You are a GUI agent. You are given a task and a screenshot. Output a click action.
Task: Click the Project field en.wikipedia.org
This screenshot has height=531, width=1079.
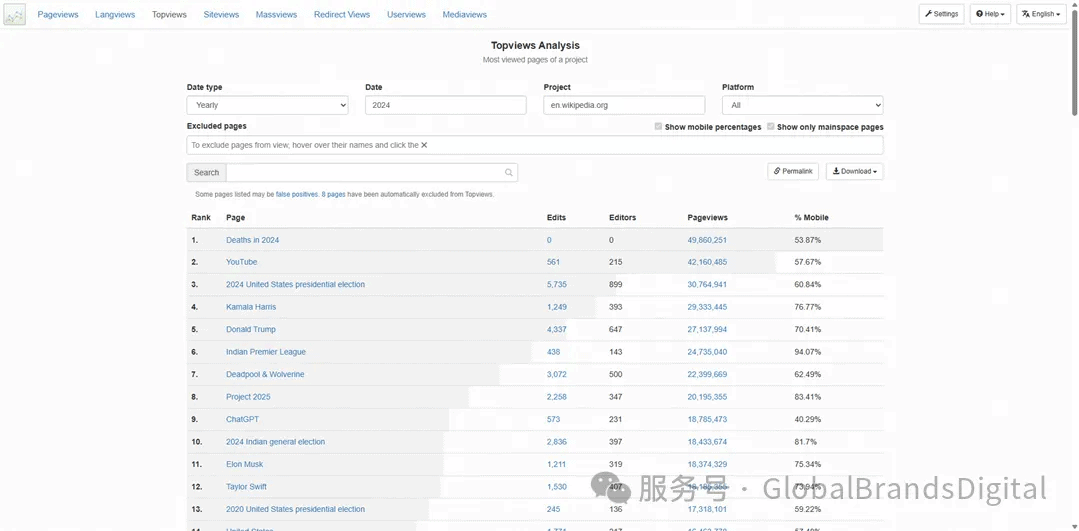[624, 105]
